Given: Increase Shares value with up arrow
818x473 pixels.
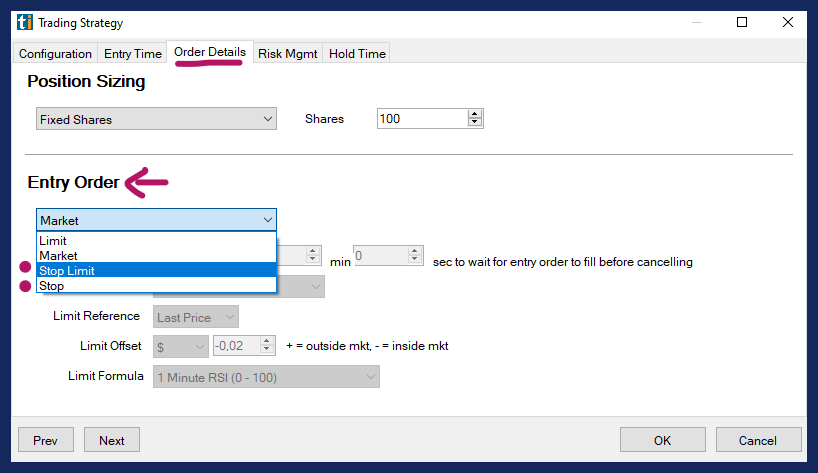Looking at the screenshot, I should (x=475, y=114).
